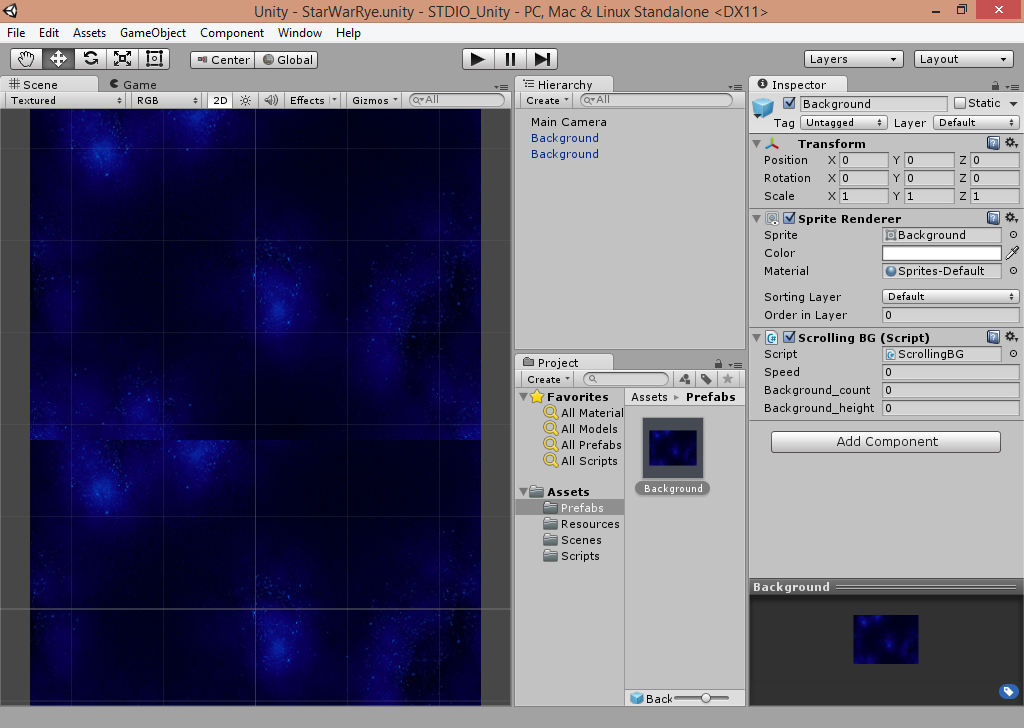
Task: Use the color eyedropper tool
Action: tap(1012, 253)
